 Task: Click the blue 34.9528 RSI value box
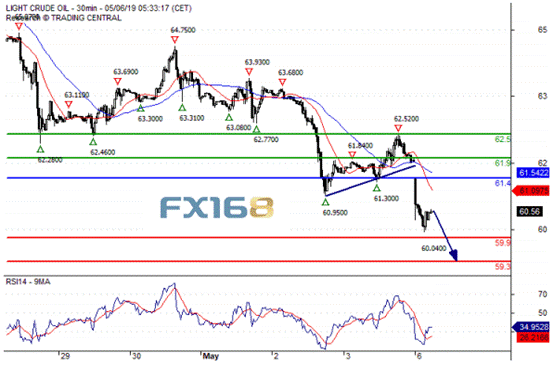point(532,327)
